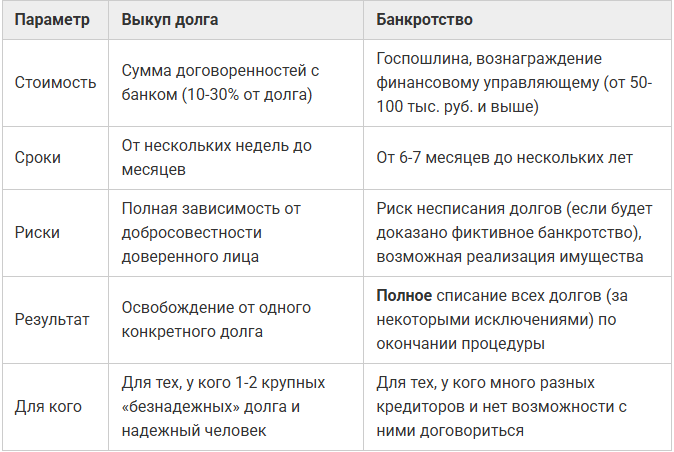Select the 'Стоимость' row label
Image resolution: width=674 pixels, height=452 pixels.
[55, 82]
